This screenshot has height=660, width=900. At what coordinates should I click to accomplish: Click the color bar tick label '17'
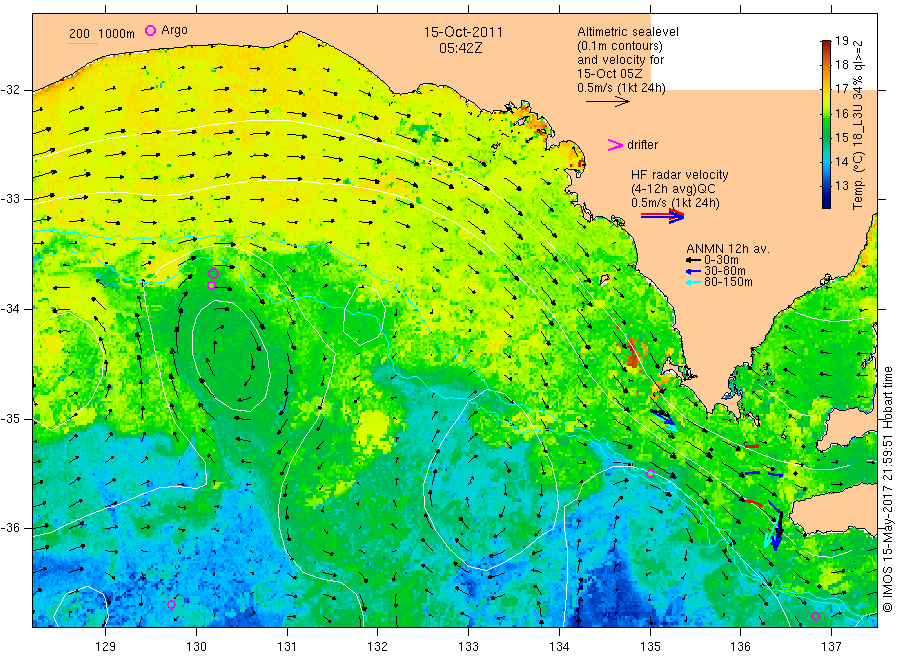coord(841,89)
